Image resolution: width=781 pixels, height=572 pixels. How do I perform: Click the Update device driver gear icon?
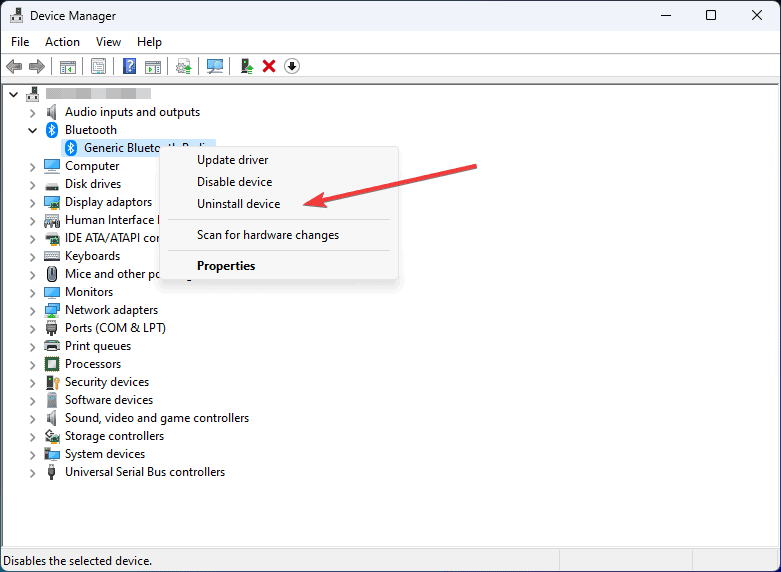pos(184,66)
